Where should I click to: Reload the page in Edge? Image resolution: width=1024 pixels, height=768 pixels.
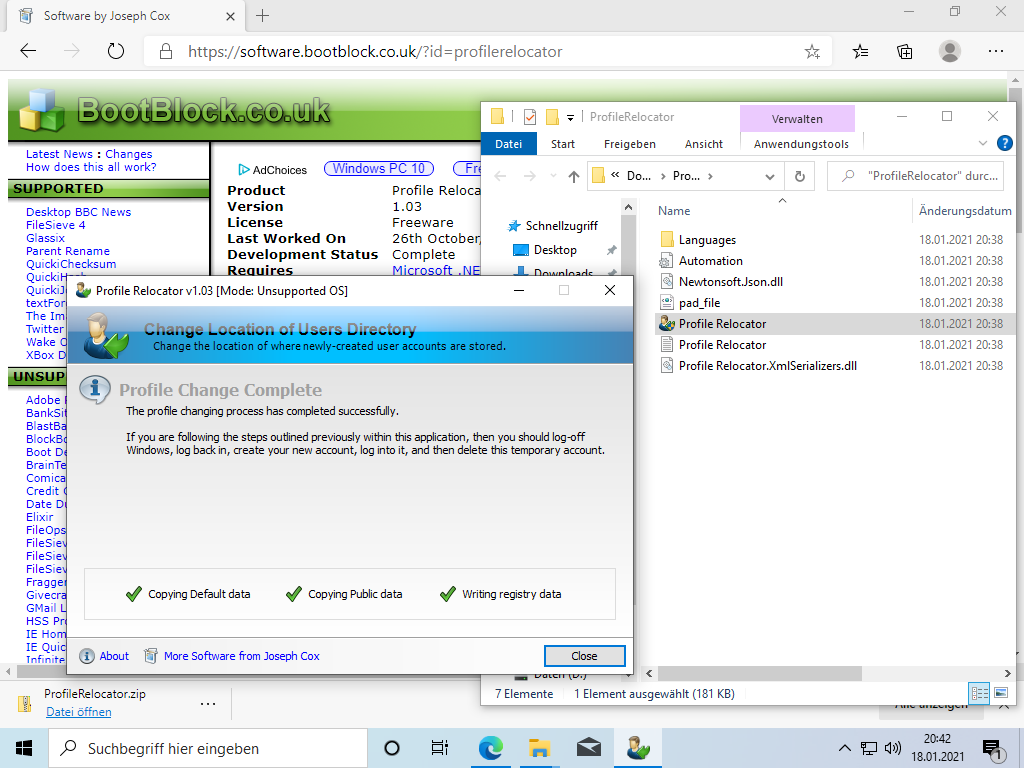116,51
